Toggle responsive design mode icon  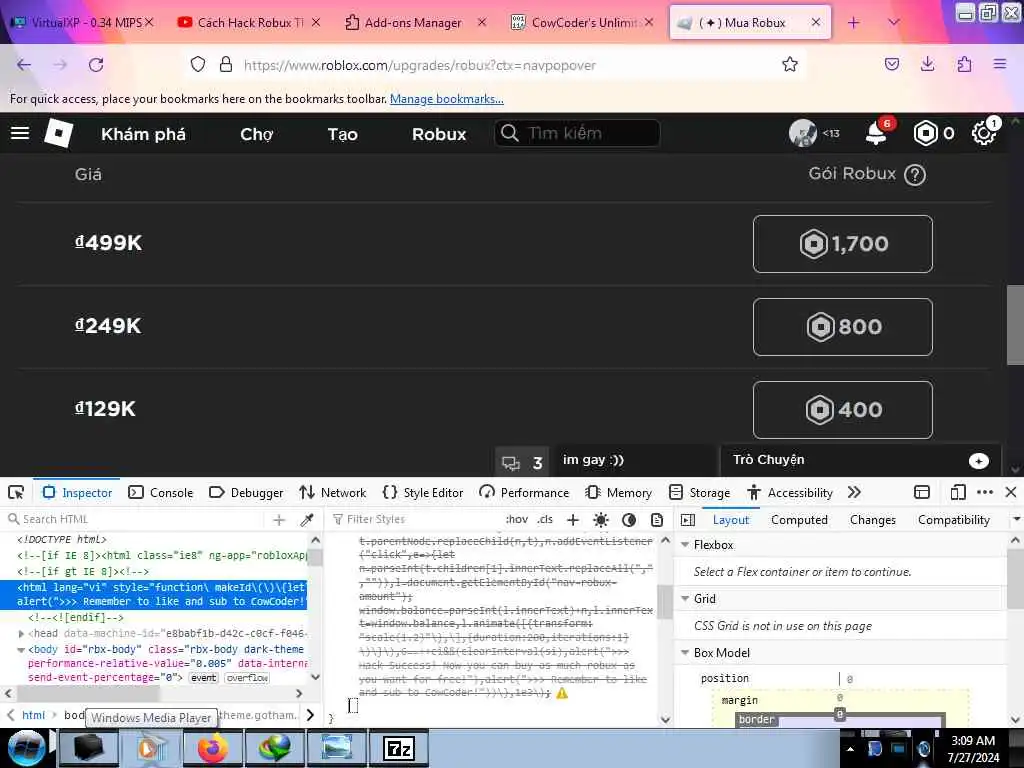(x=957, y=492)
